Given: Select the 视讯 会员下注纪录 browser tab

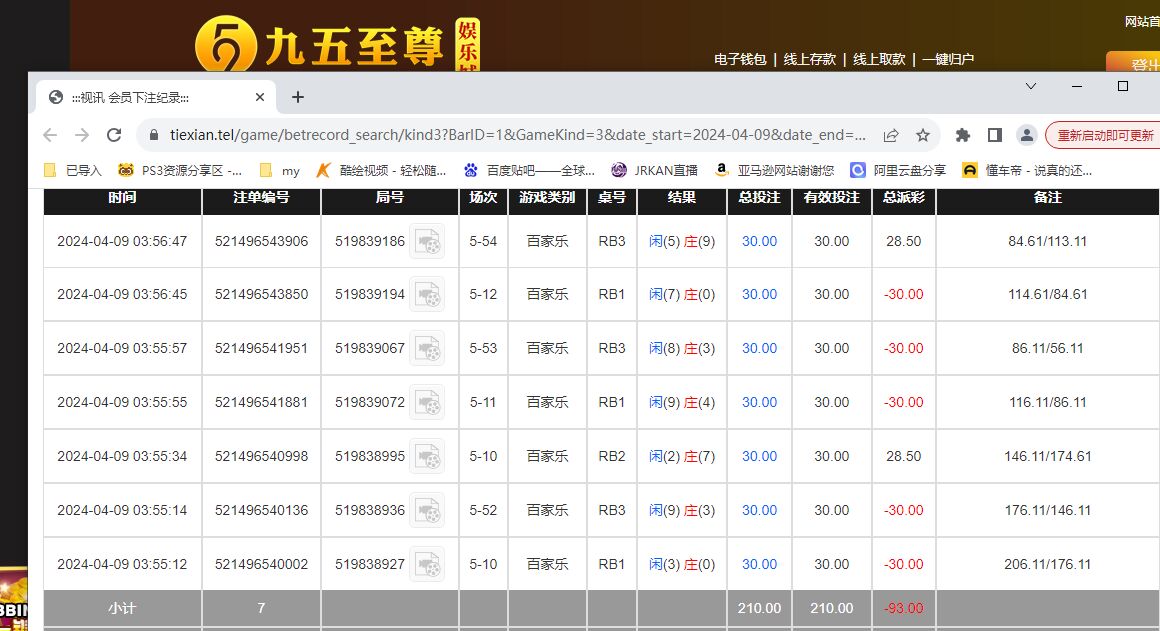Looking at the screenshot, I should tap(155, 97).
